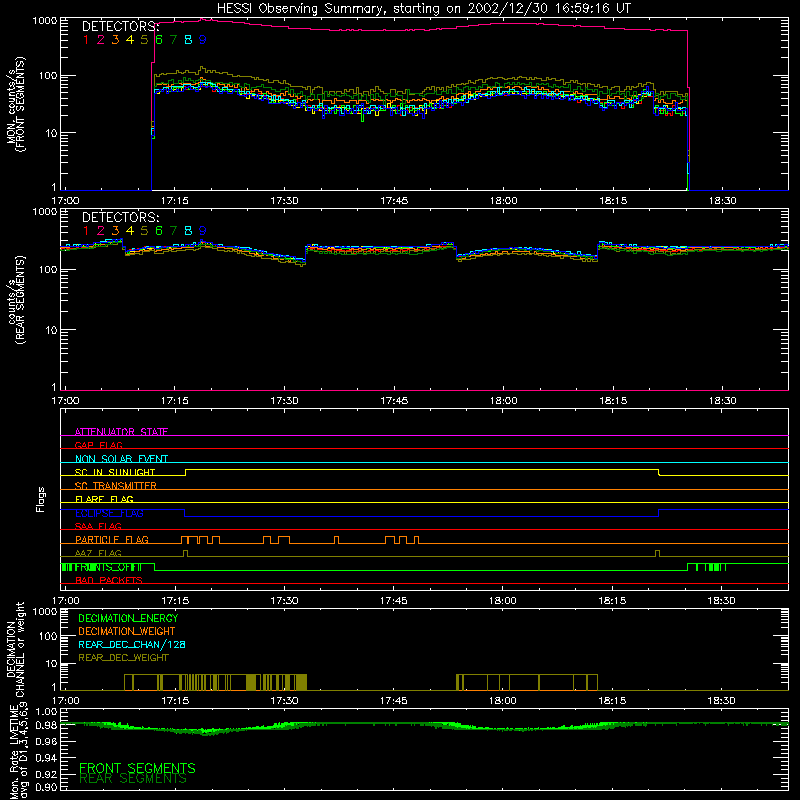The image size is (800, 800).
Task: Click the Mon. Rate LIVETIME axis title
Action: pos(18,751)
